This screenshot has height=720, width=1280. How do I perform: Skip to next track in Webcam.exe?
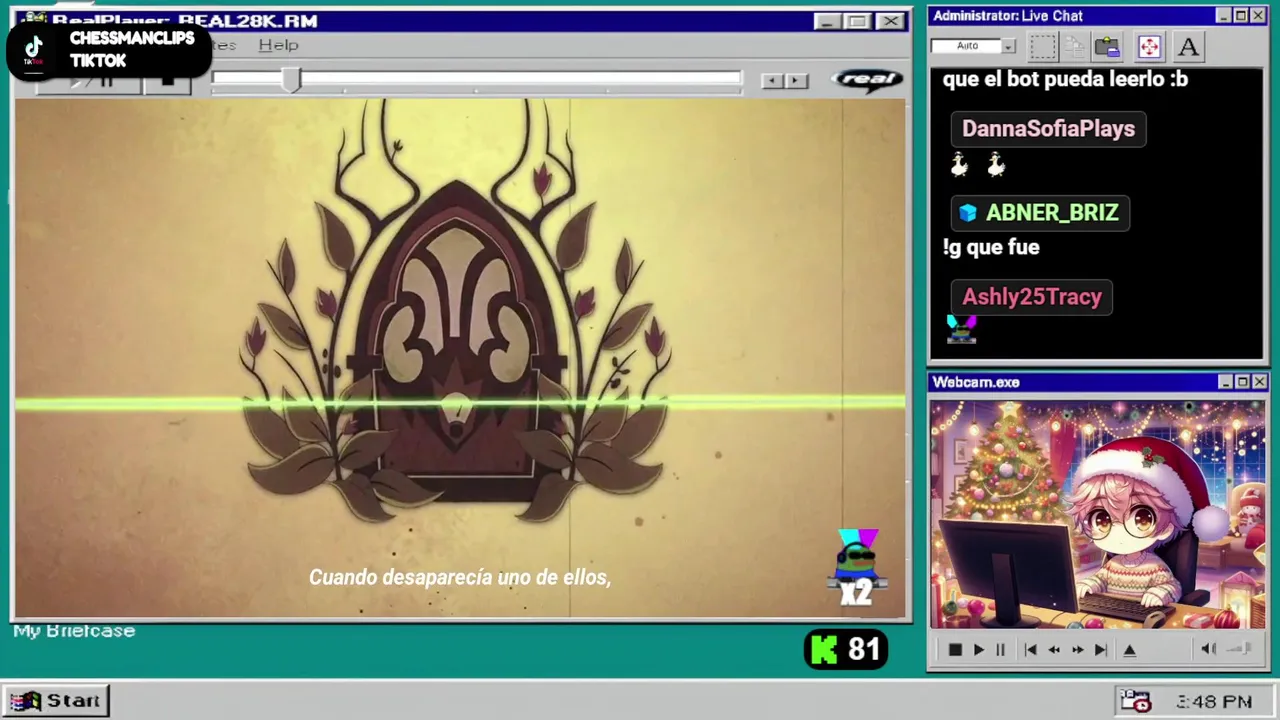pyautogui.click(x=1101, y=650)
